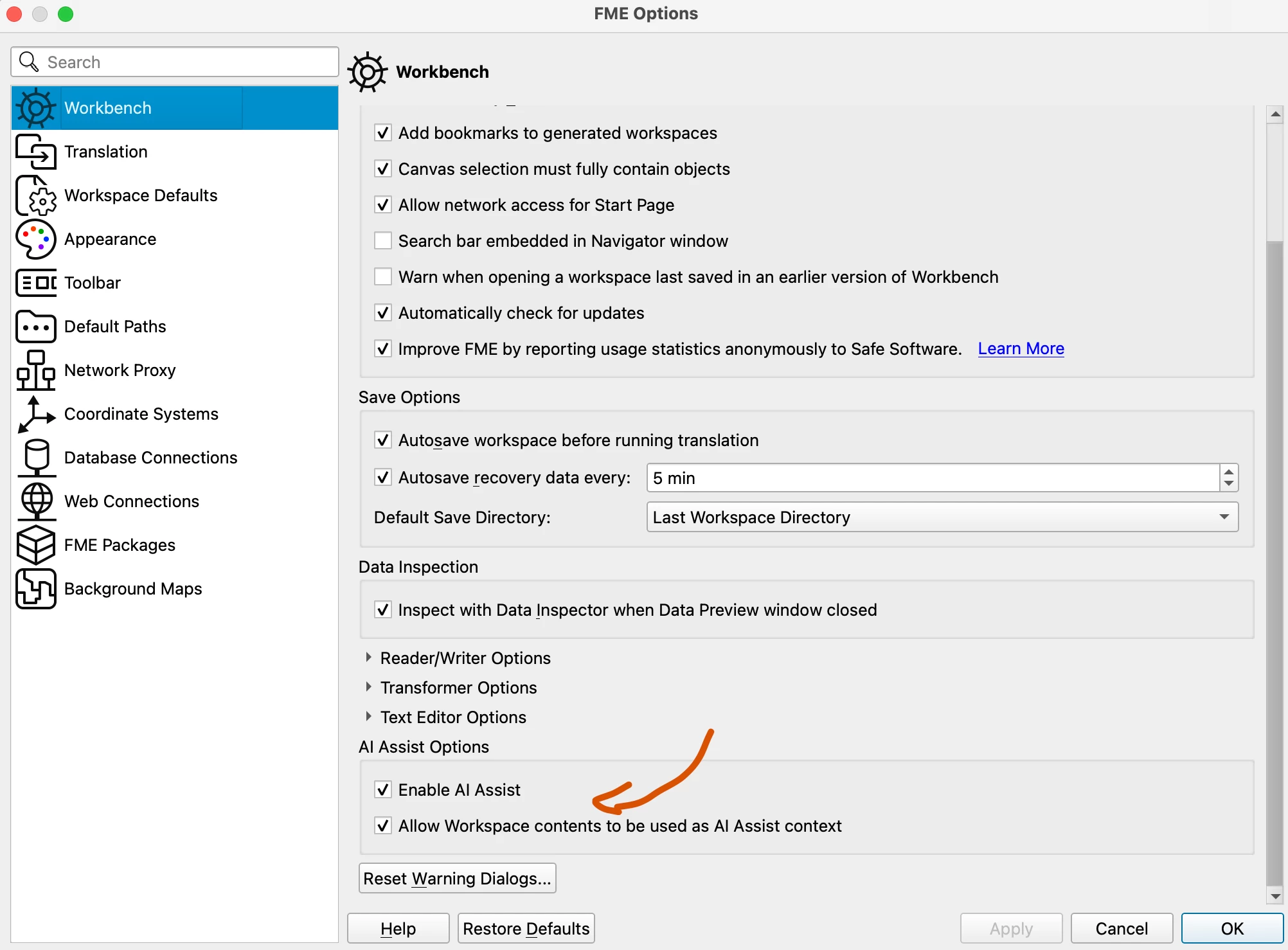Select the Database Connections cylinder icon

(x=35, y=458)
